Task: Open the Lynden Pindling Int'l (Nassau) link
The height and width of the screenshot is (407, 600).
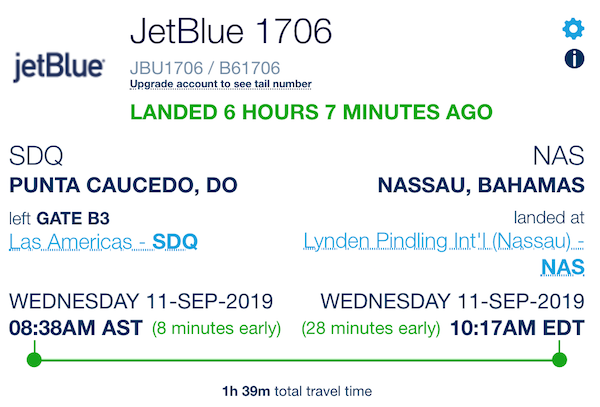Action: tap(443, 241)
